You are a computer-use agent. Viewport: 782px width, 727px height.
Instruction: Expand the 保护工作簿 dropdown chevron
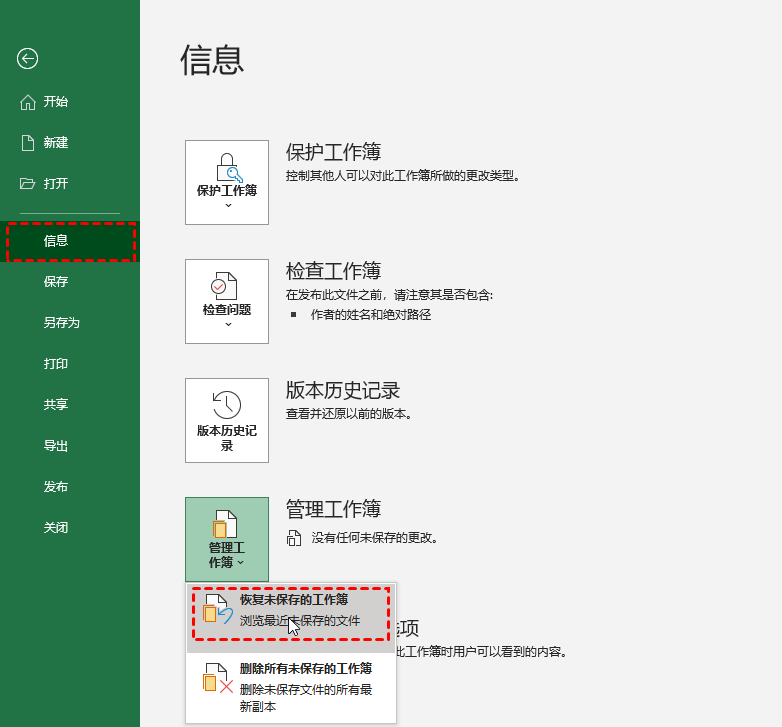point(227,205)
